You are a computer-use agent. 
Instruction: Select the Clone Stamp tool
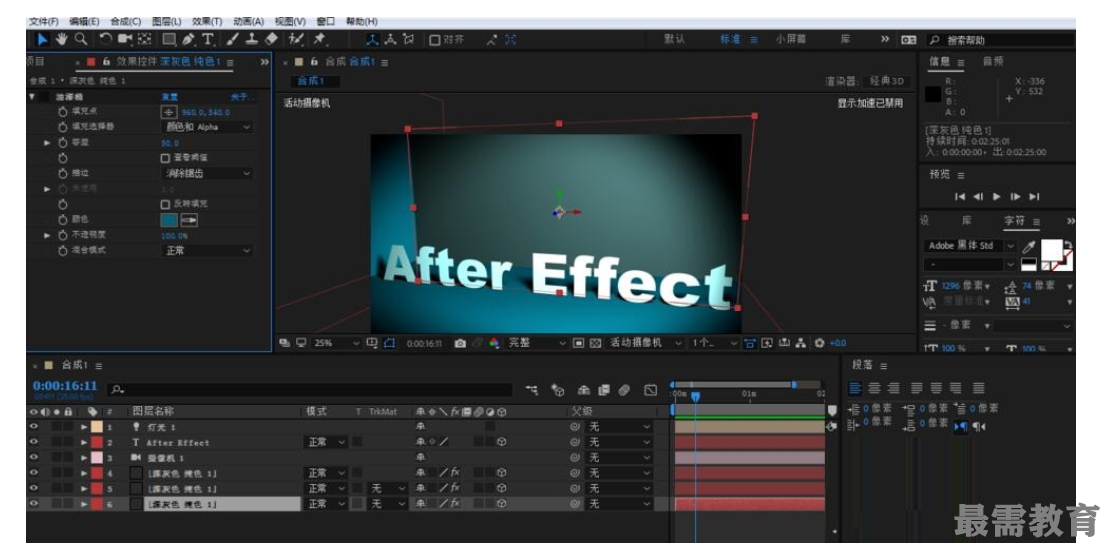tap(251, 39)
